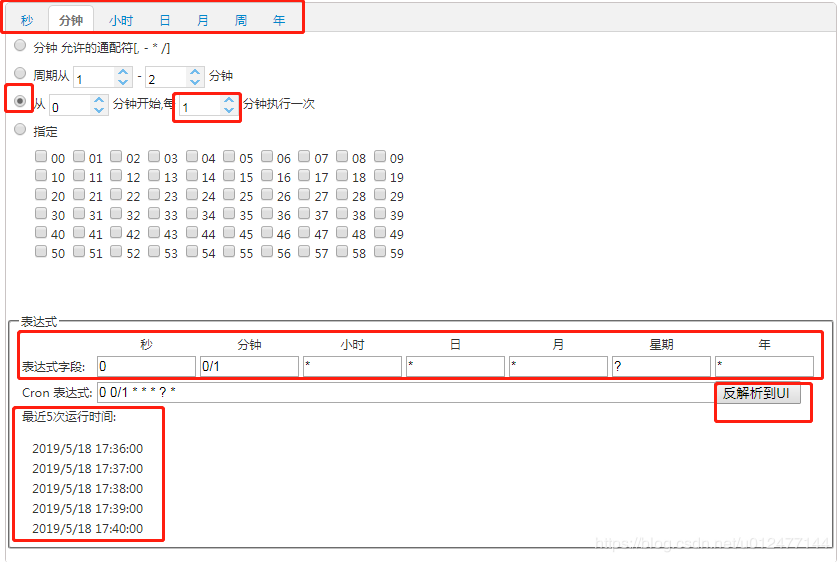Open the 年 tab
This screenshot has width=839, height=562.
point(279,20)
